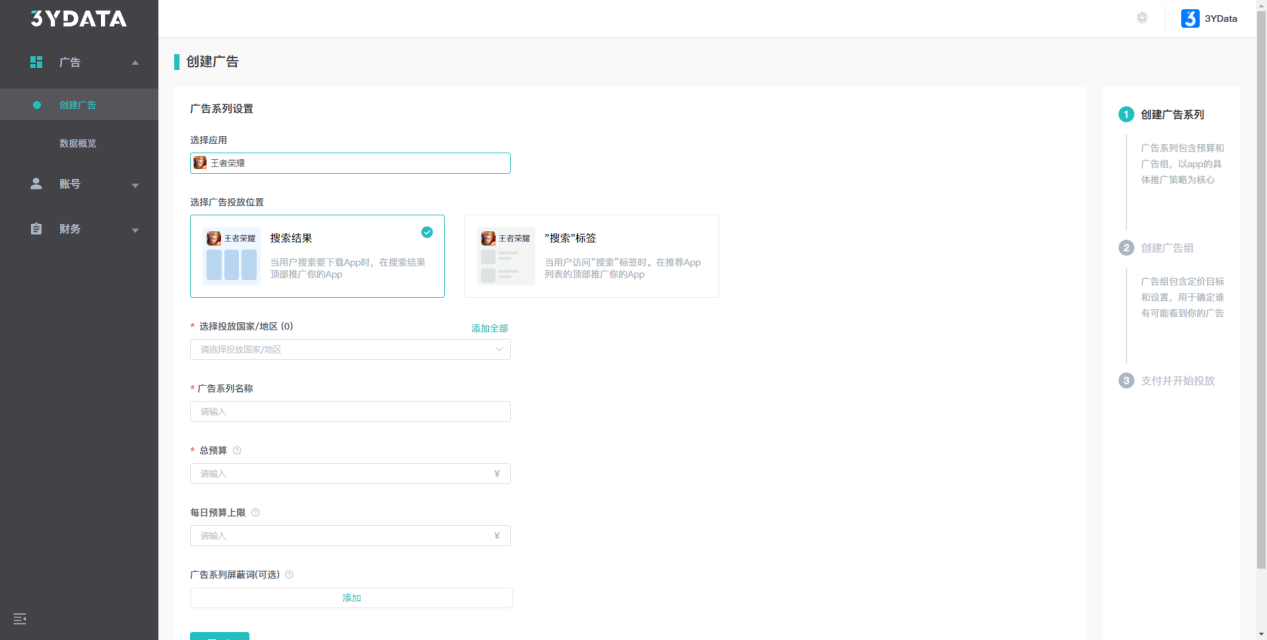Image resolution: width=1267 pixels, height=640 pixels.
Task: Click the 账号 person icon in sidebar
Action: coord(36,184)
